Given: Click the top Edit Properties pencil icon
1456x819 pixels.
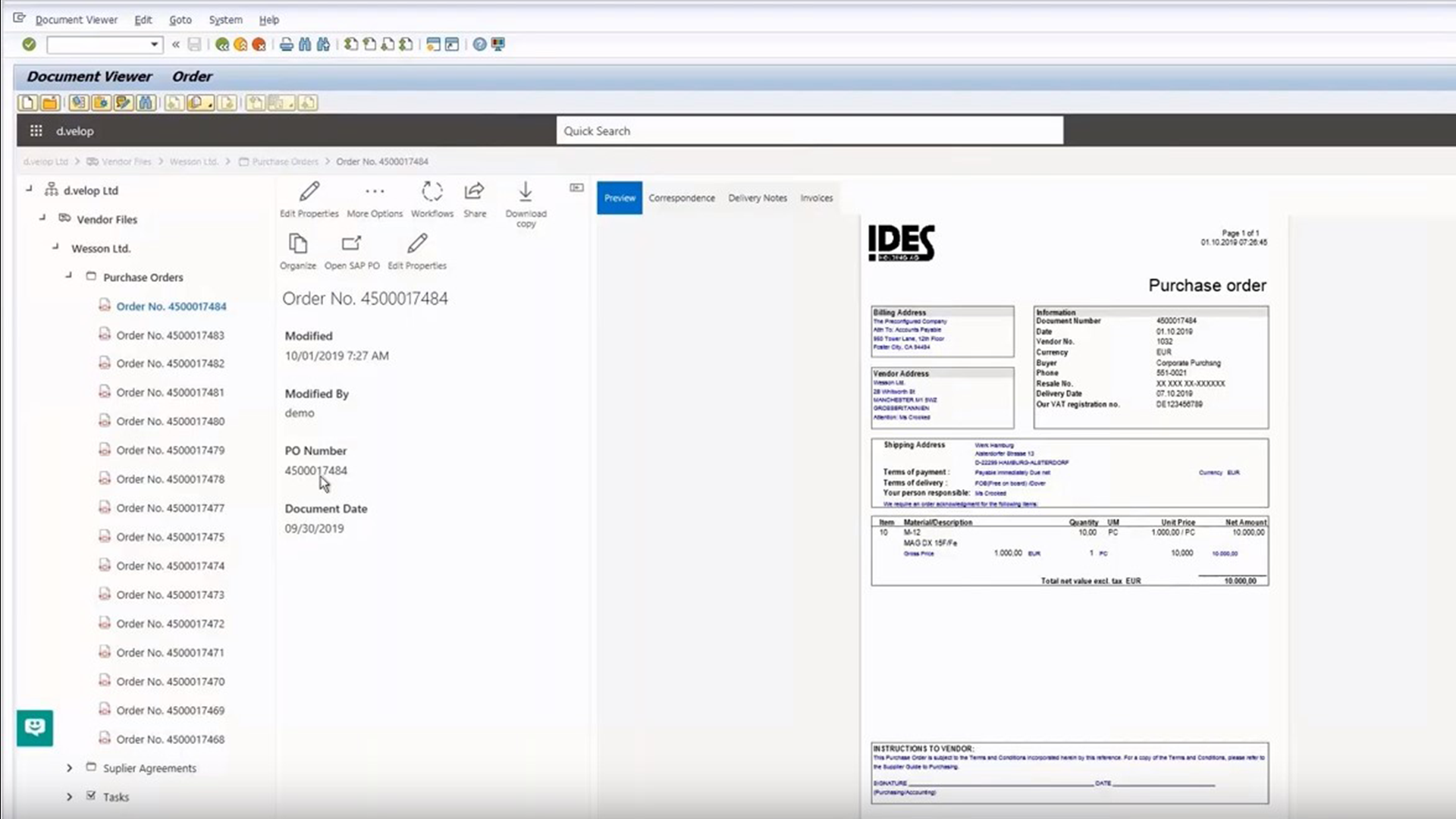Looking at the screenshot, I should point(309,191).
